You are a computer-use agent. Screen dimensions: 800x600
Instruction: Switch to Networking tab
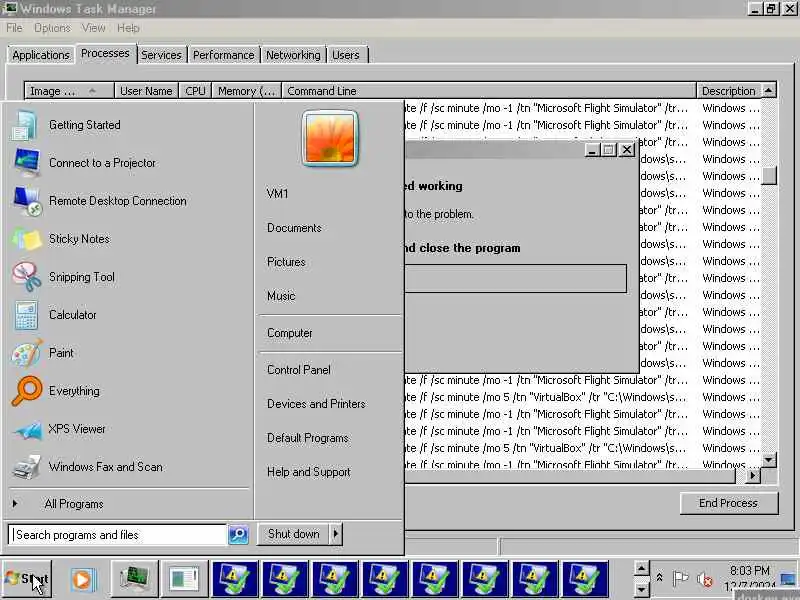point(293,55)
